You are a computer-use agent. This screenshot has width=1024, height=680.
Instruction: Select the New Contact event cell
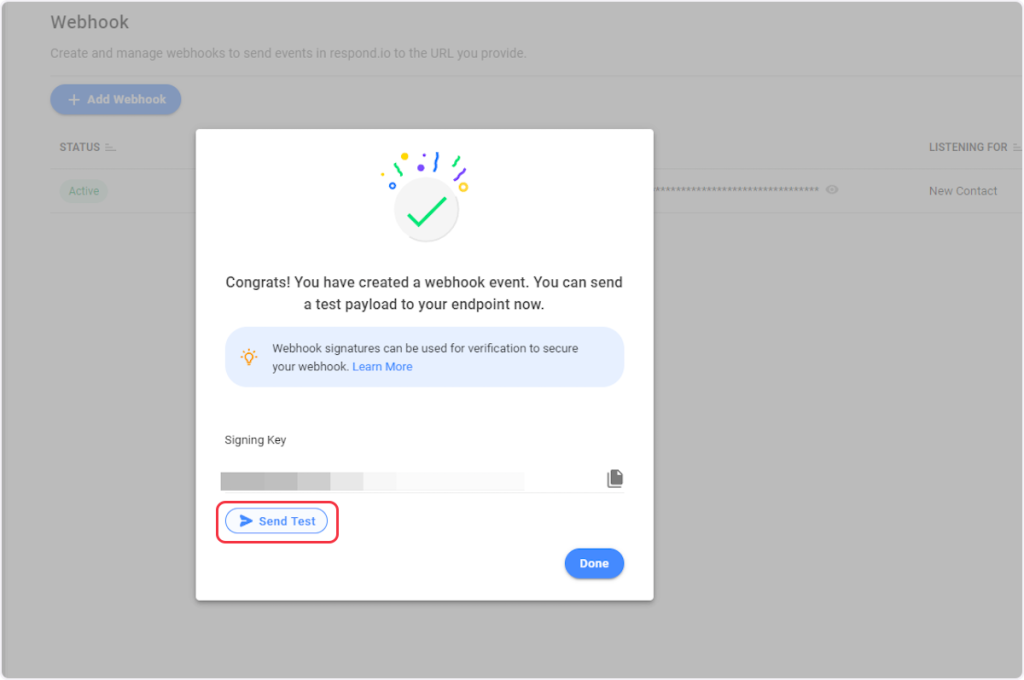(963, 191)
